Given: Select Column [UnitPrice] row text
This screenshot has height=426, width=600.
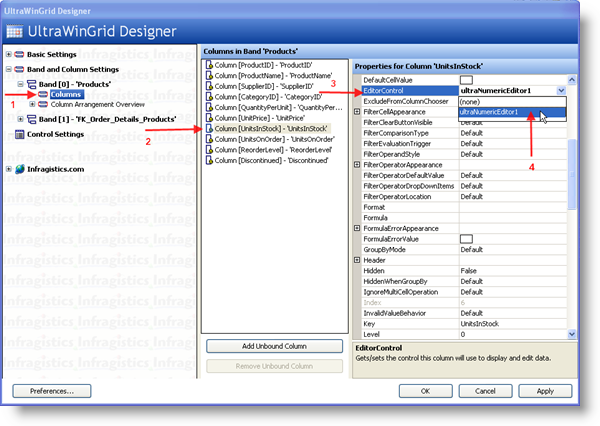Looking at the screenshot, I should [x=260, y=118].
